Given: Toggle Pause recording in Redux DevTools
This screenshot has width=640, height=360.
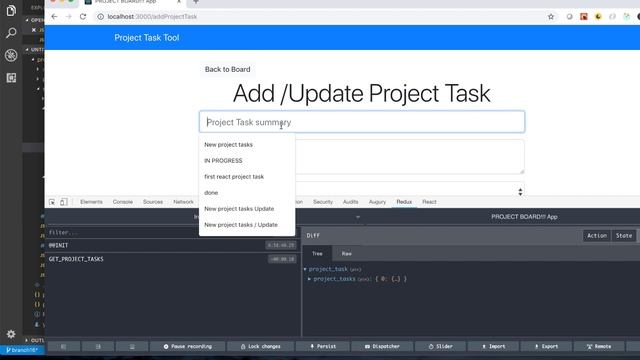Looking at the screenshot, I should (188, 346).
